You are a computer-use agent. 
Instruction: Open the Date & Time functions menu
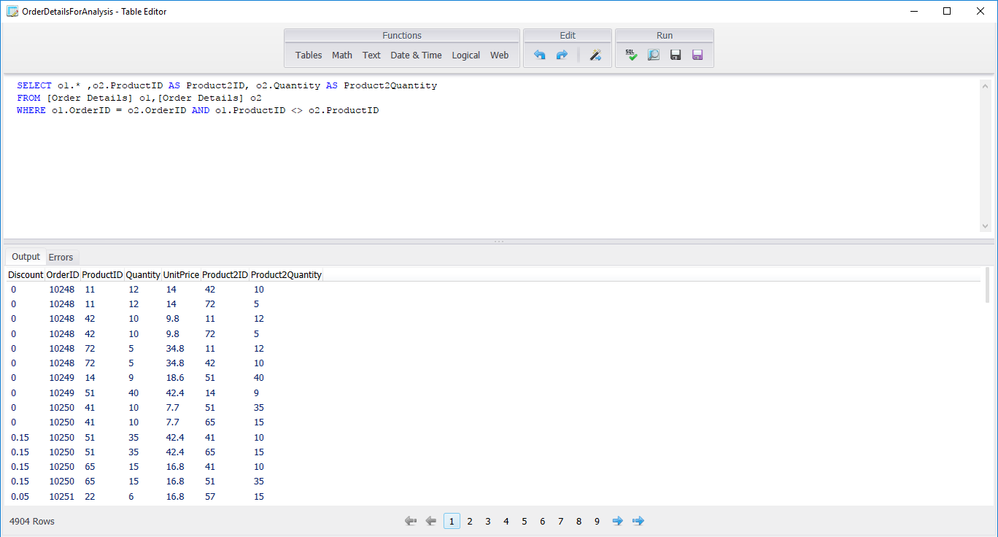[416, 55]
